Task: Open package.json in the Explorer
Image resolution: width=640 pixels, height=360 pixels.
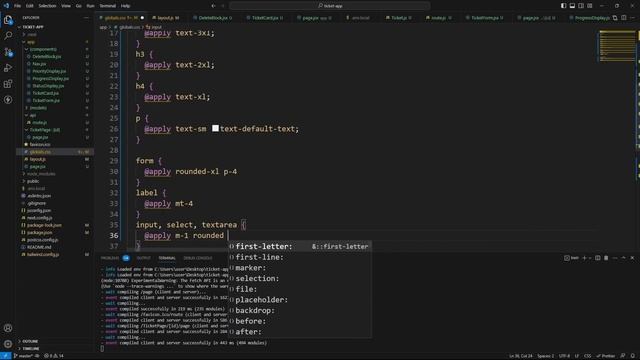Action: pos(55,232)
